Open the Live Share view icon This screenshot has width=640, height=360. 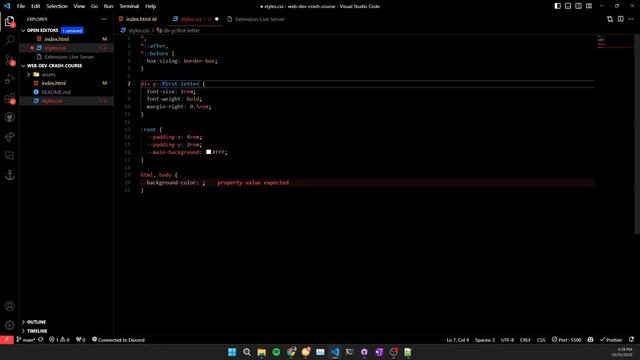pos(9,137)
